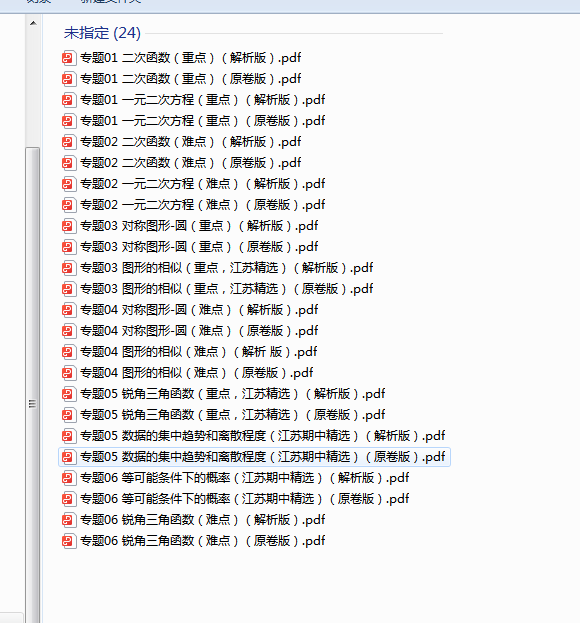The image size is (580, 623).
Task: Click PDF icon of 专题06 等可能条件下的概率（原卷版）
Action: coord(69,499)
